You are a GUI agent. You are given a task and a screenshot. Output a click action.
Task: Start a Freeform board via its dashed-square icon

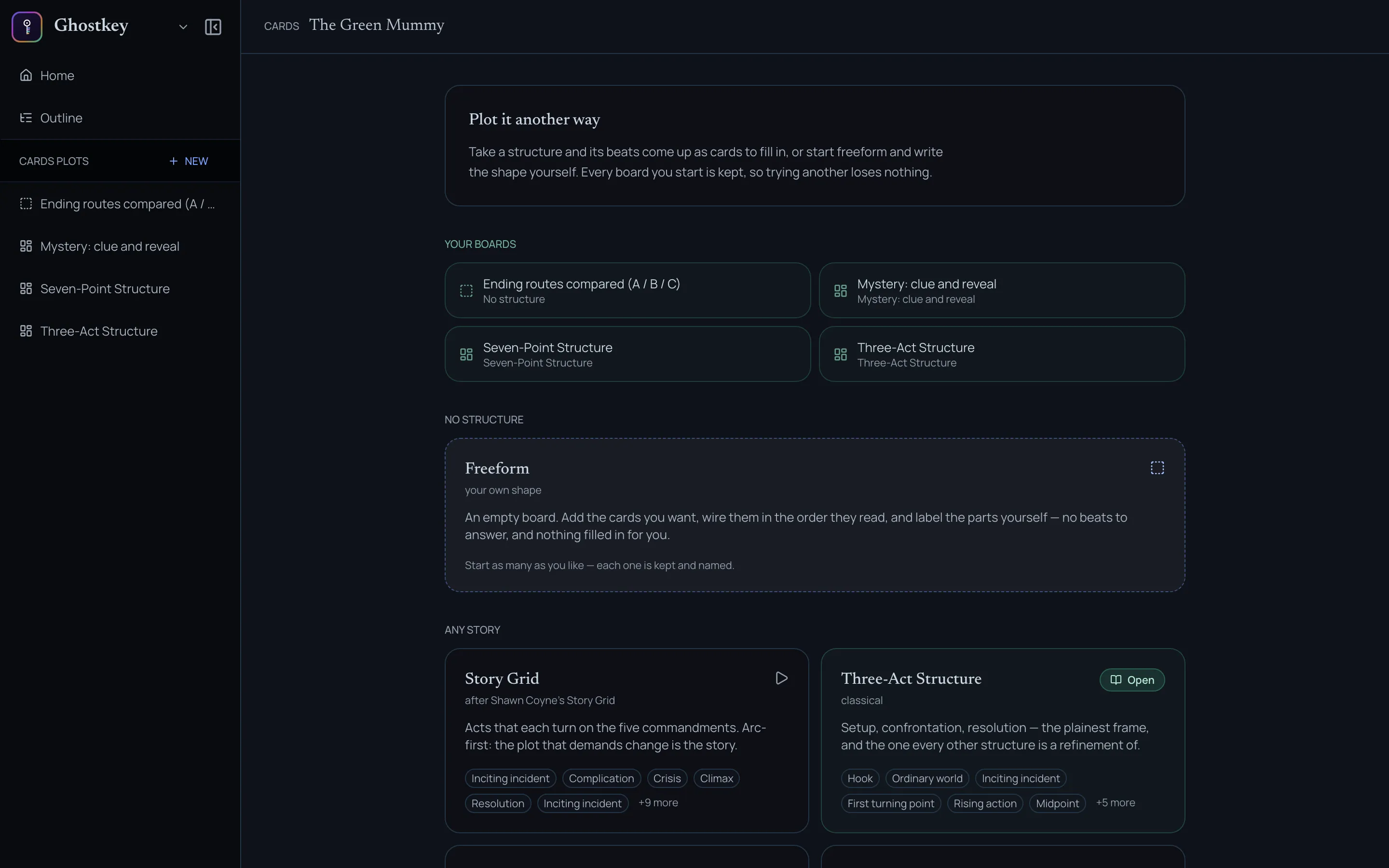click(1157, 468)
